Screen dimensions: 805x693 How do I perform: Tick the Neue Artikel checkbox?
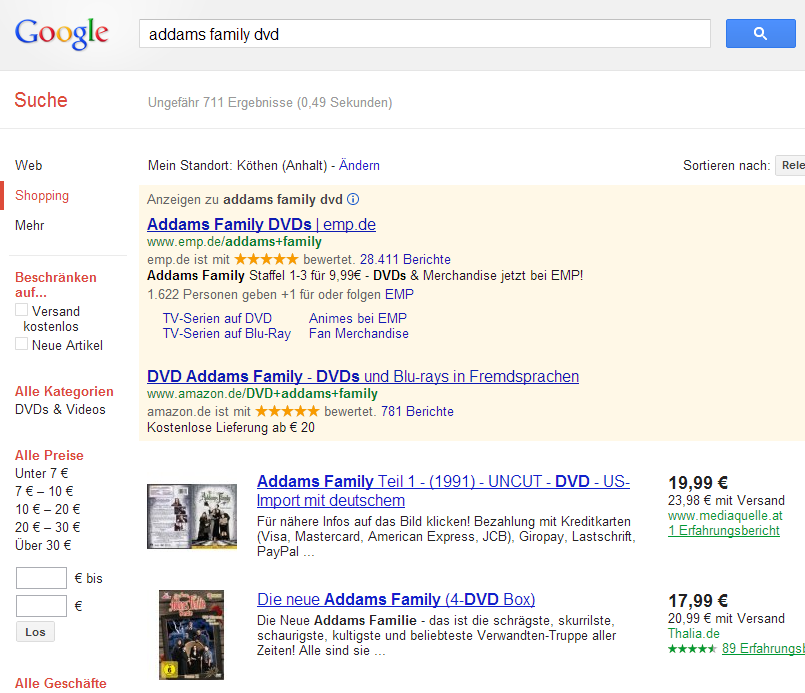(x=22, y=343)
